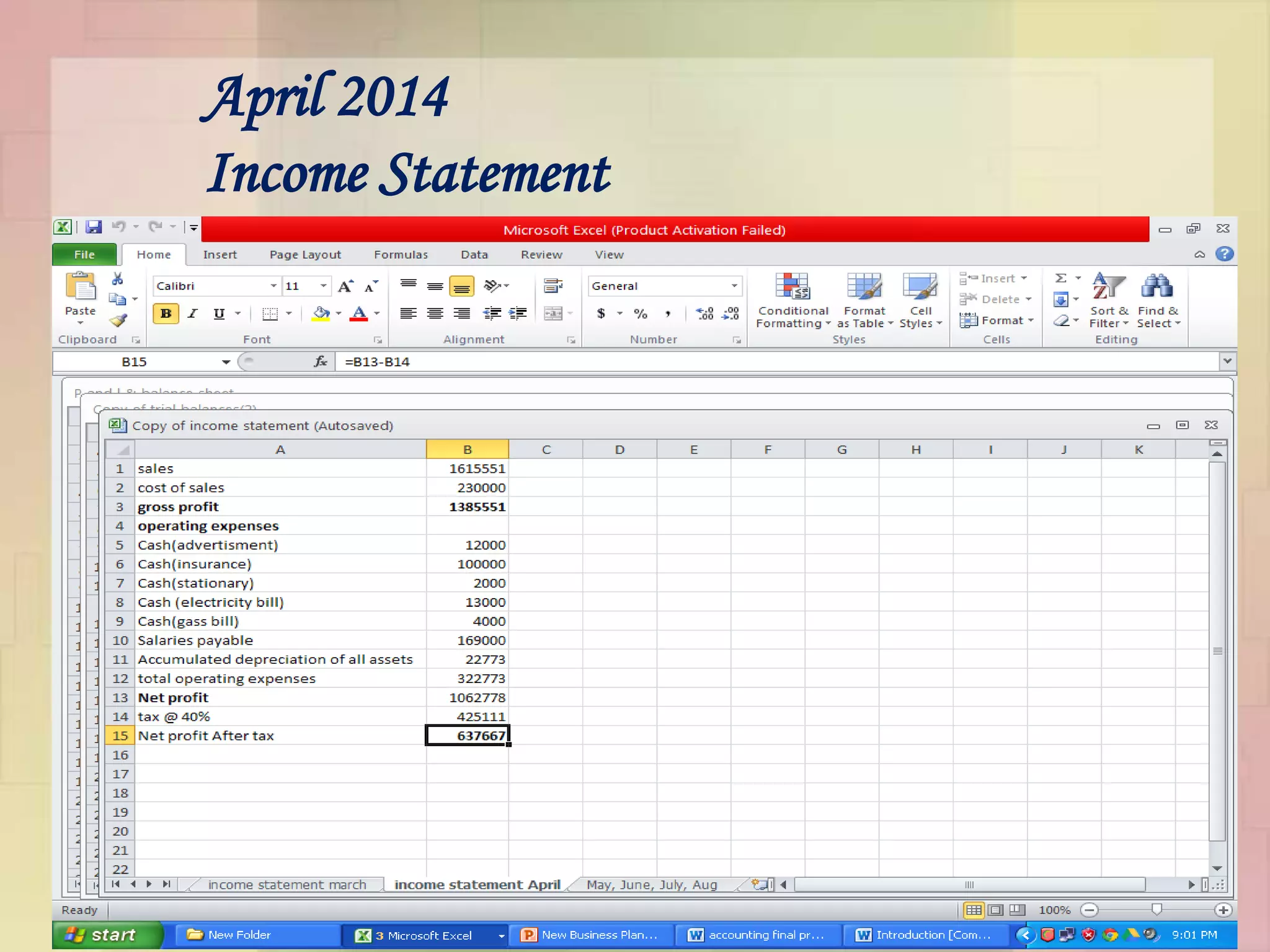Click the Cut scissors icon

click(x=117, y=279)
